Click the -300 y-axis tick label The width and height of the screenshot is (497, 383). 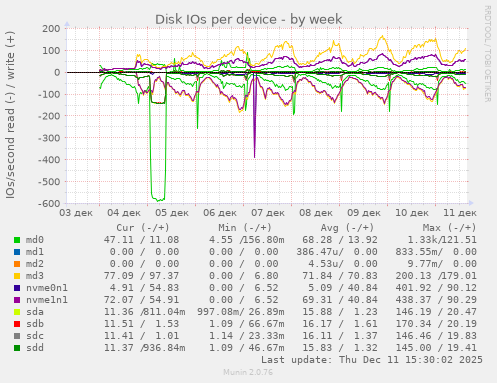[49, 138]
